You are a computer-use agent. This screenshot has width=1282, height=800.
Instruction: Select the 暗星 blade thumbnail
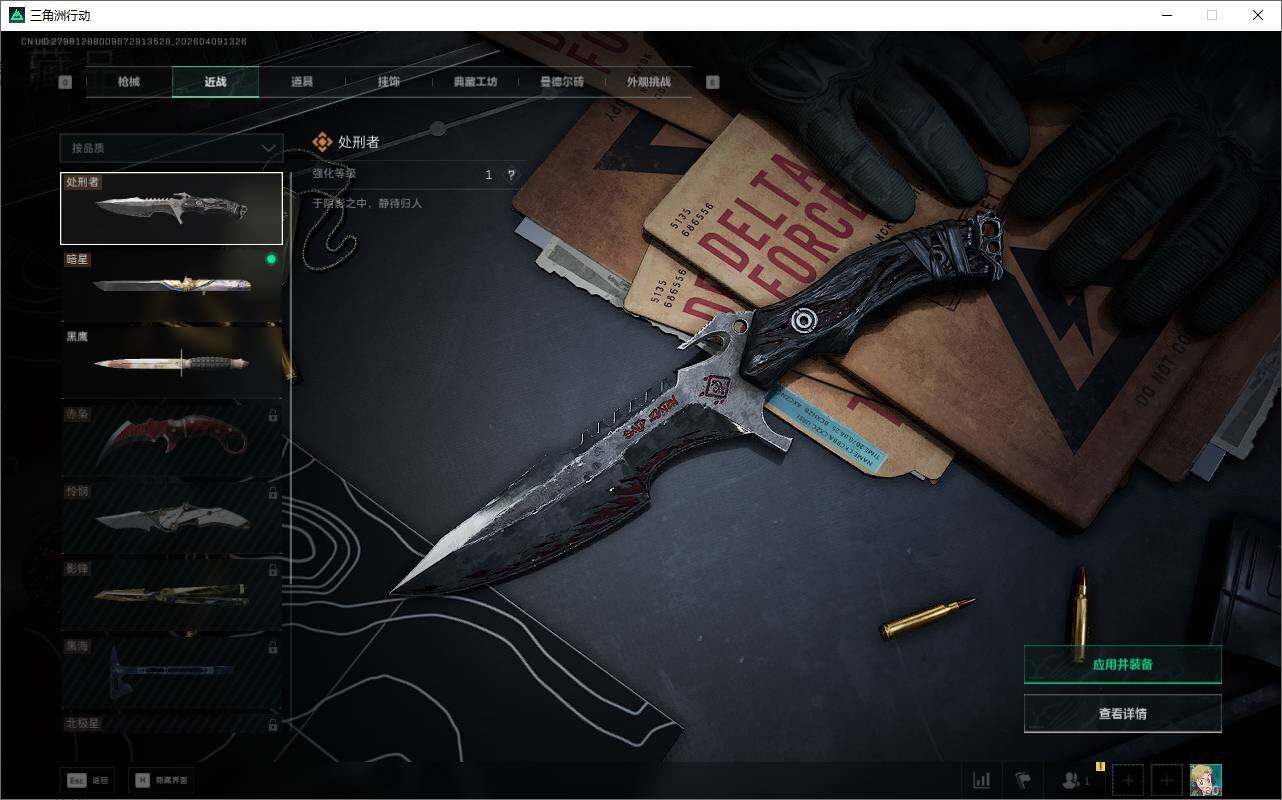click(x=171, y=284)
